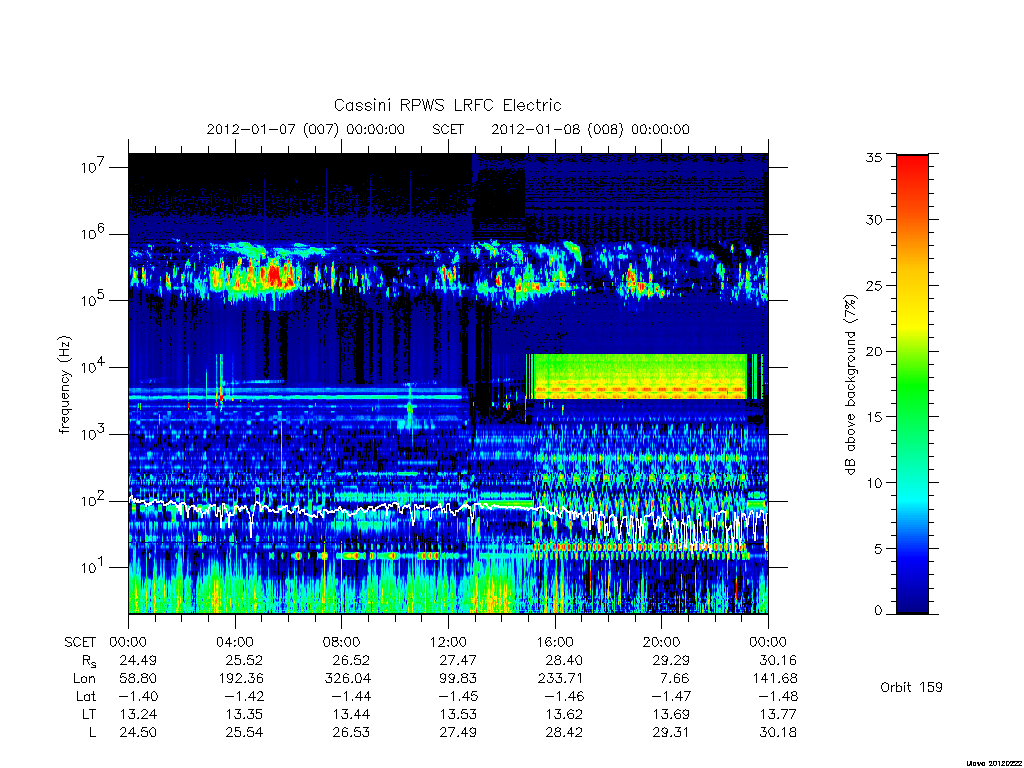Click the 10^7 frequency tick label

pos(95,167)
